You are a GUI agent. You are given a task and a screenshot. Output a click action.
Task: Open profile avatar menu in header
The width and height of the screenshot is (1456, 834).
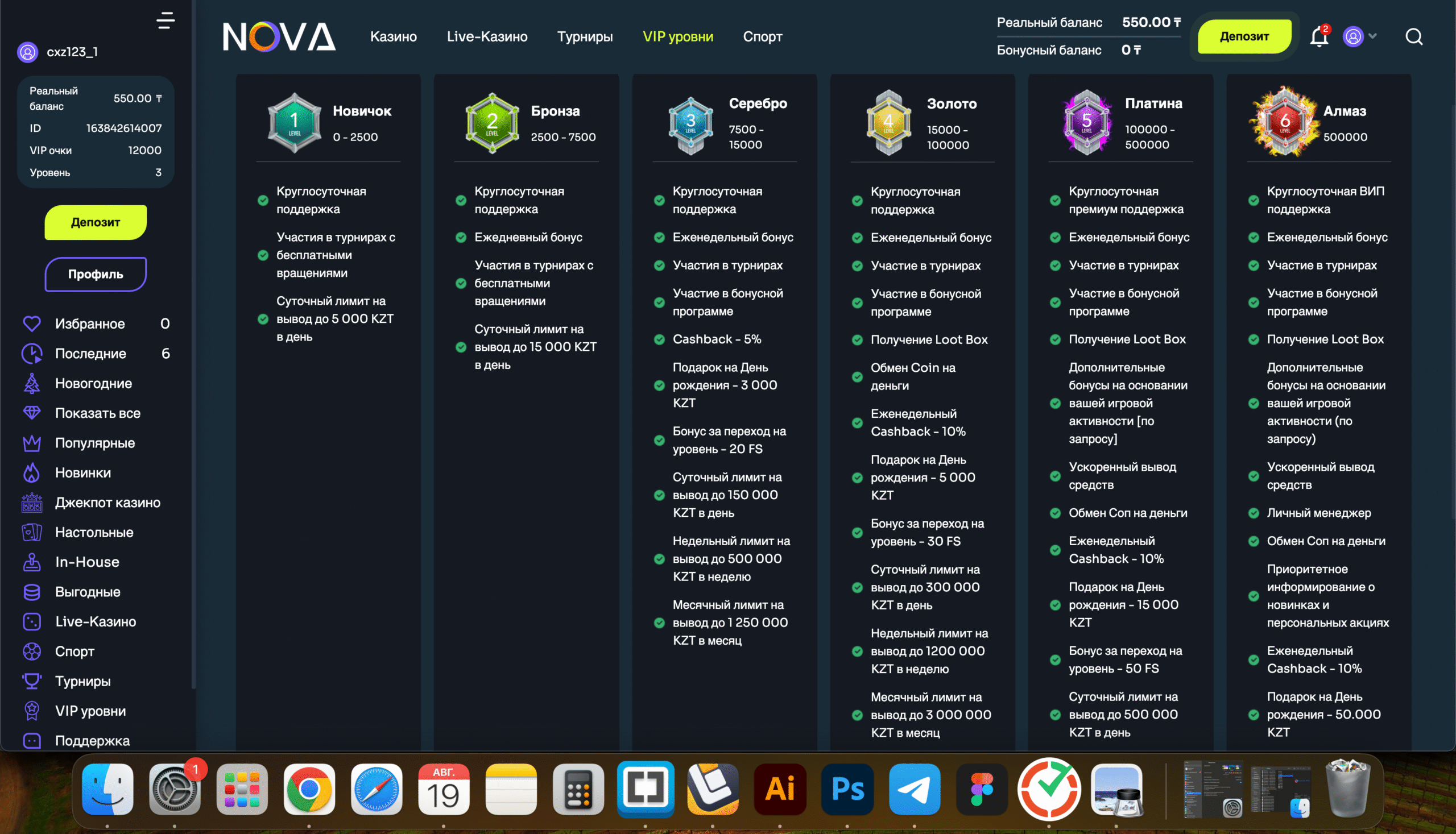point(1353,36)
